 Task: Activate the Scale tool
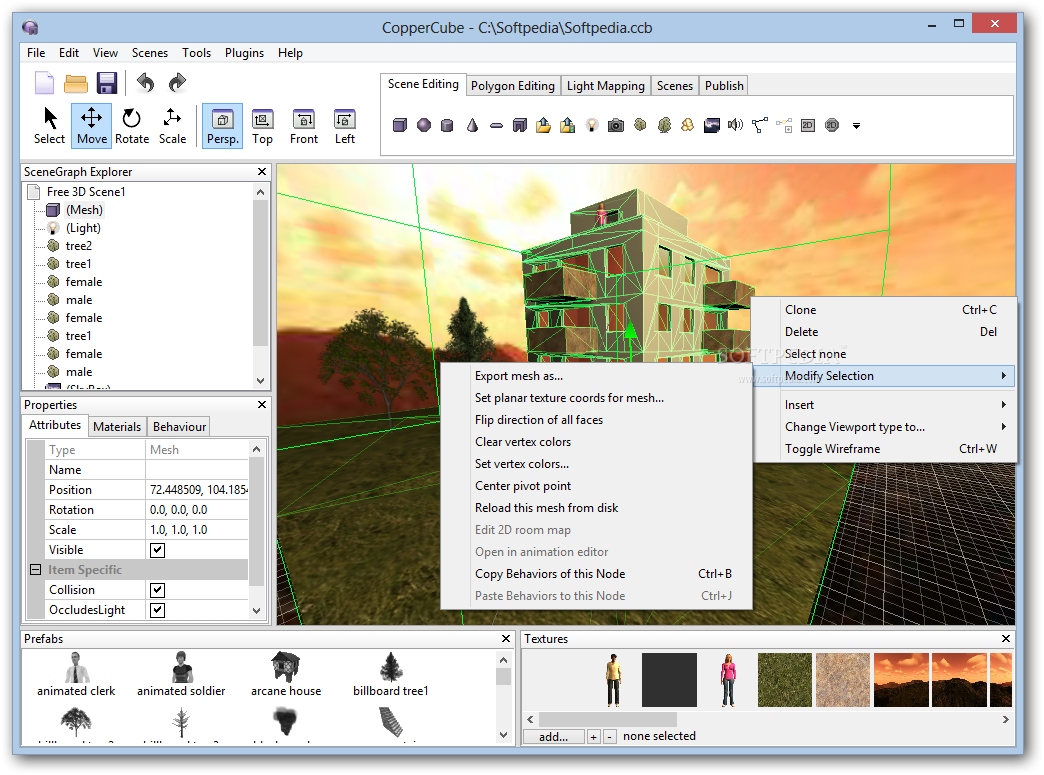172,126
